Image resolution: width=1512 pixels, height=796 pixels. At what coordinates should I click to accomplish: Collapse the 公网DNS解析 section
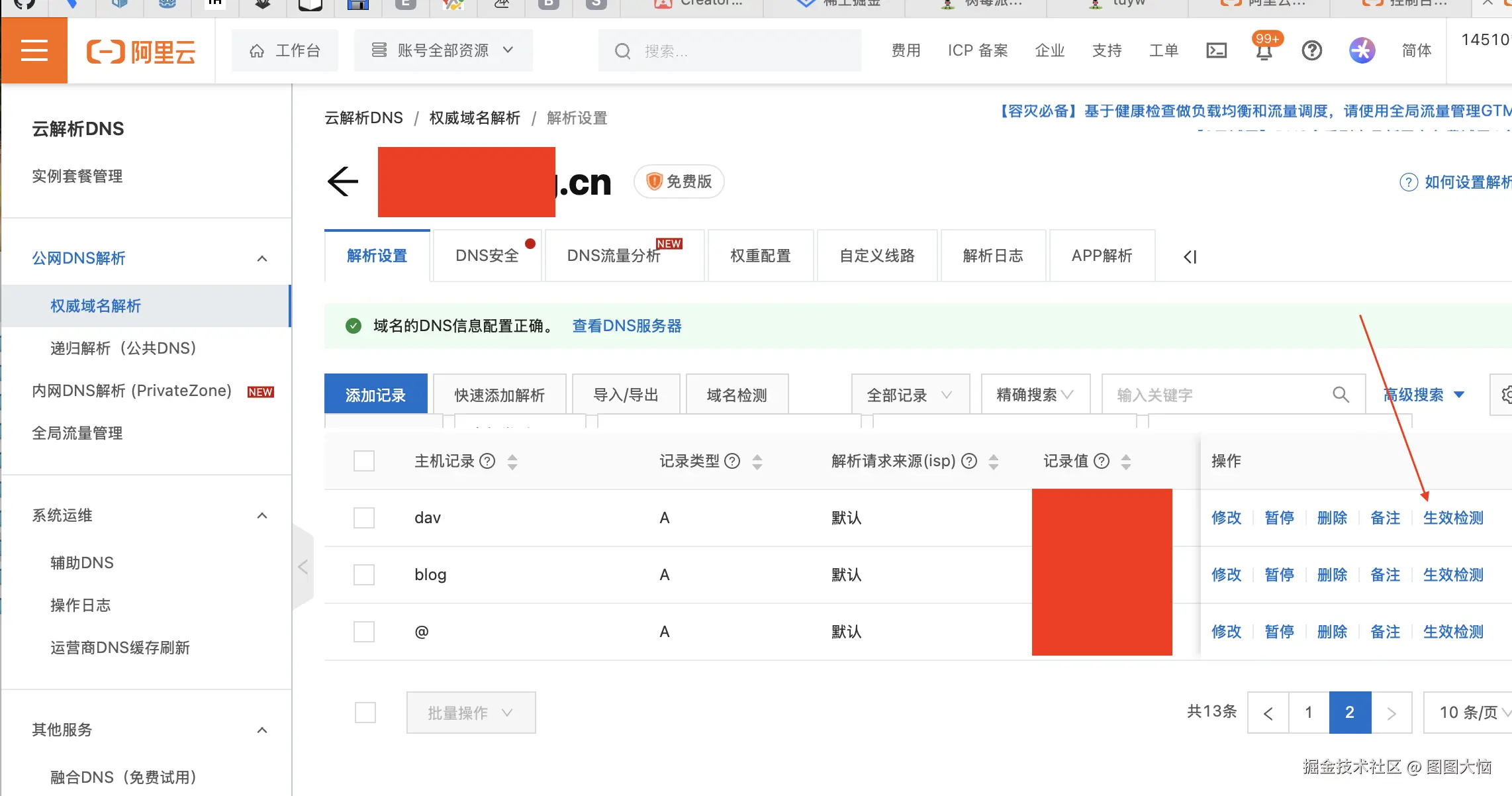[x=262, y=258]
